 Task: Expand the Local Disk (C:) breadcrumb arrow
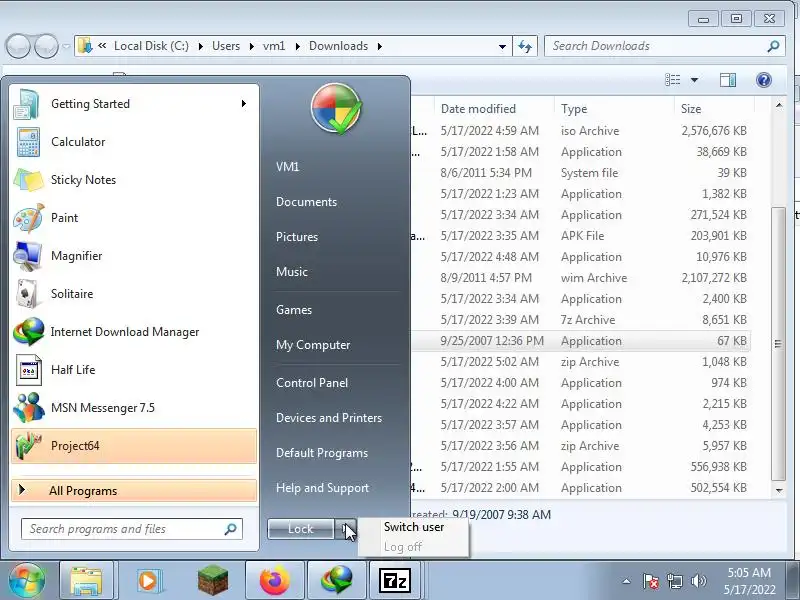pos(201,46)
